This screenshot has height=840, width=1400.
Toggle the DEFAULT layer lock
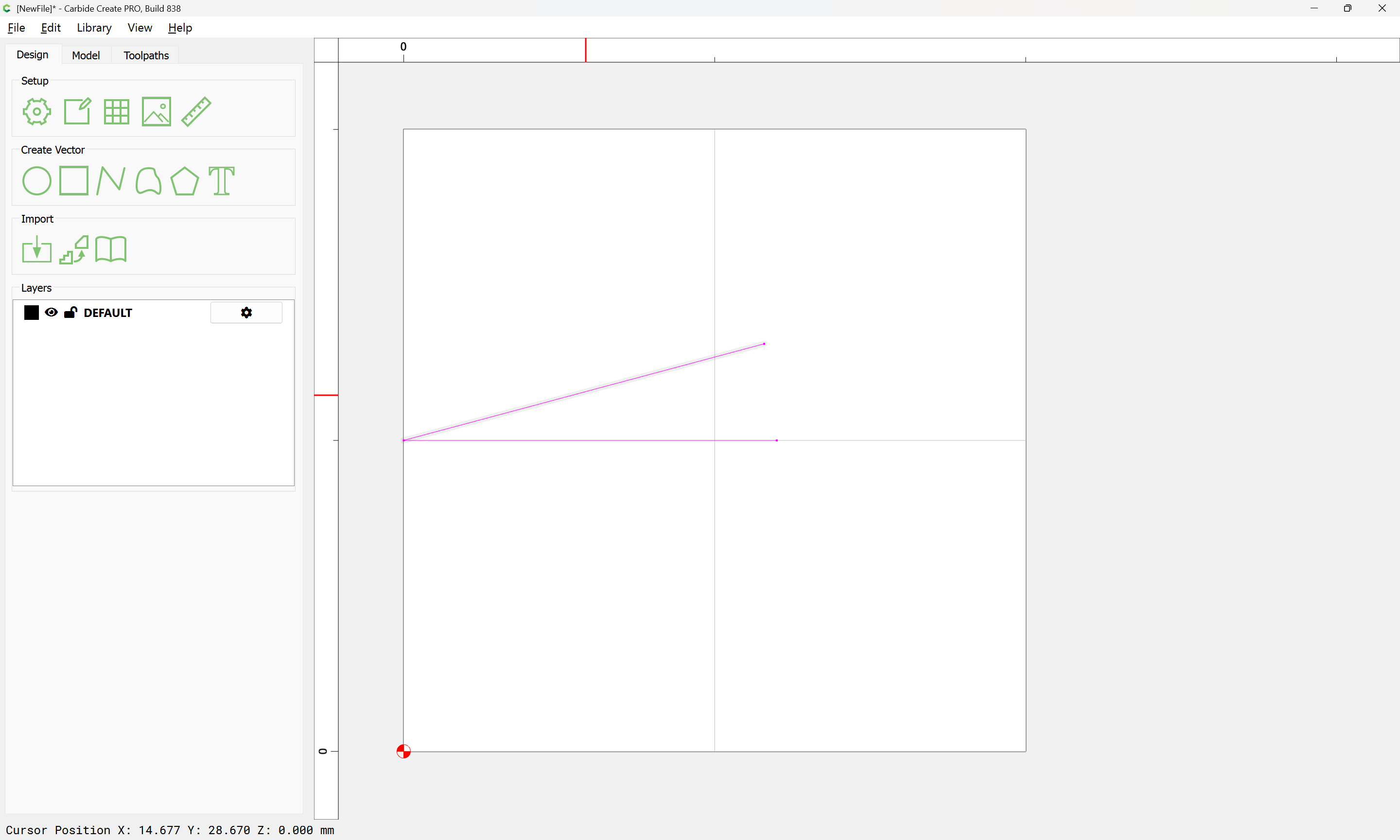pyautogui.click(x=70, y=313)
